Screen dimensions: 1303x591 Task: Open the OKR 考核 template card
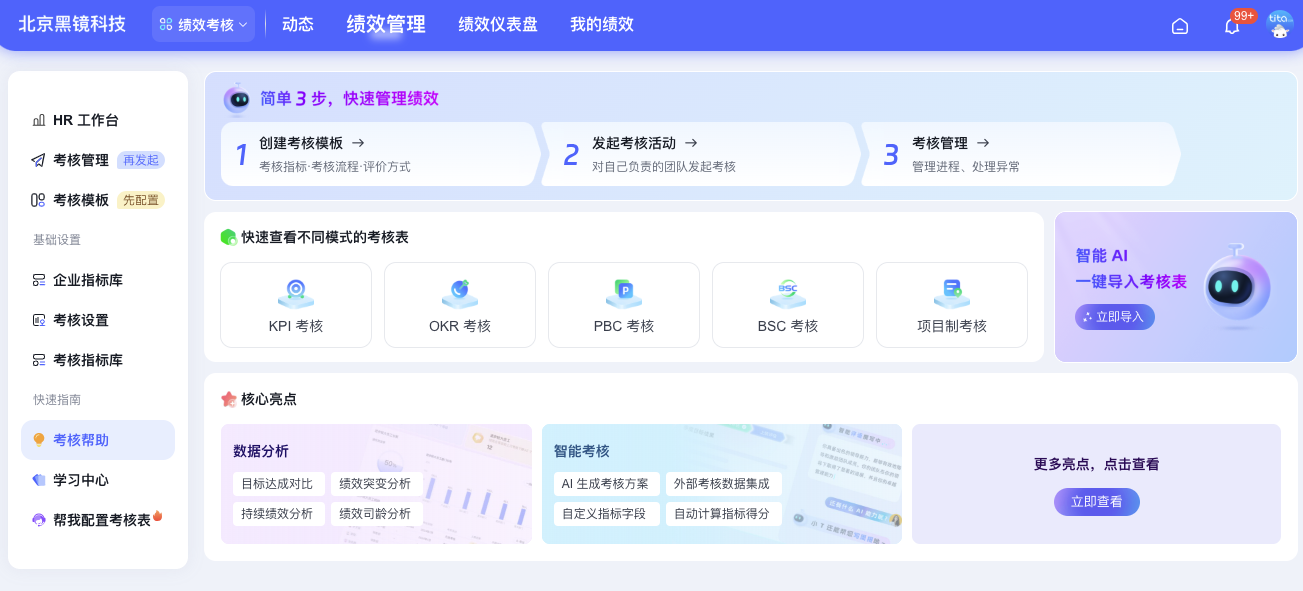[460, 305]
